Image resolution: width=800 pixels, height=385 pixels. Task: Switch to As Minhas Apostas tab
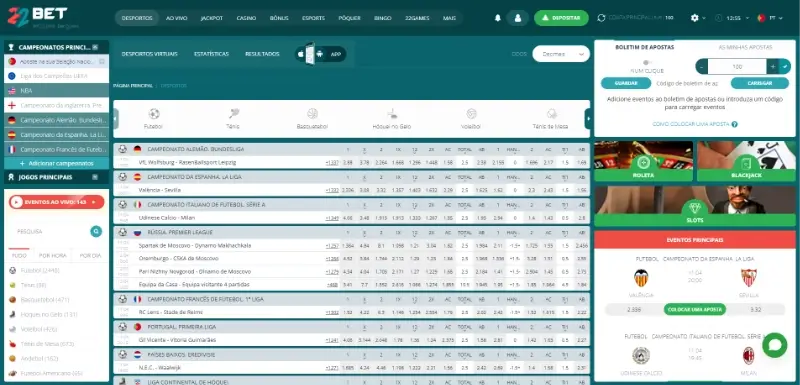click(745, 47)
